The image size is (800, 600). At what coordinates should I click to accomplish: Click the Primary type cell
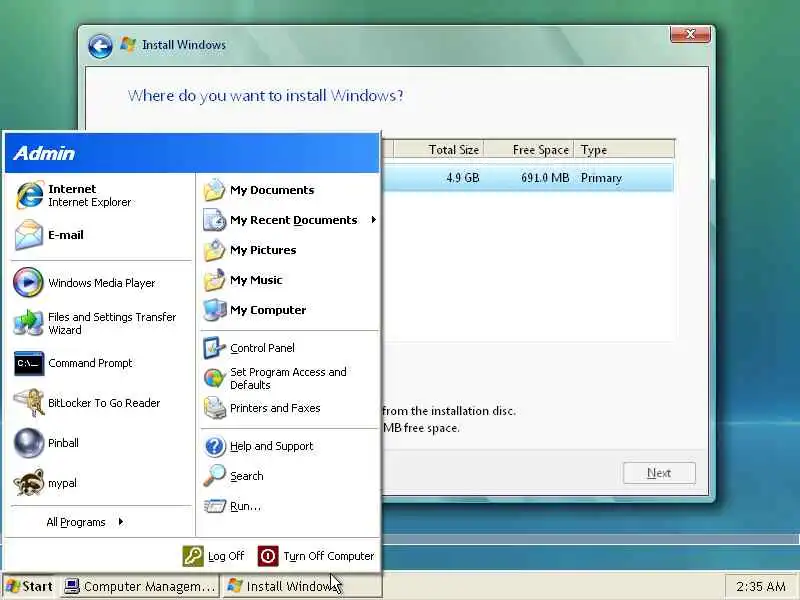pyautogui.click(x=601, y=178)
